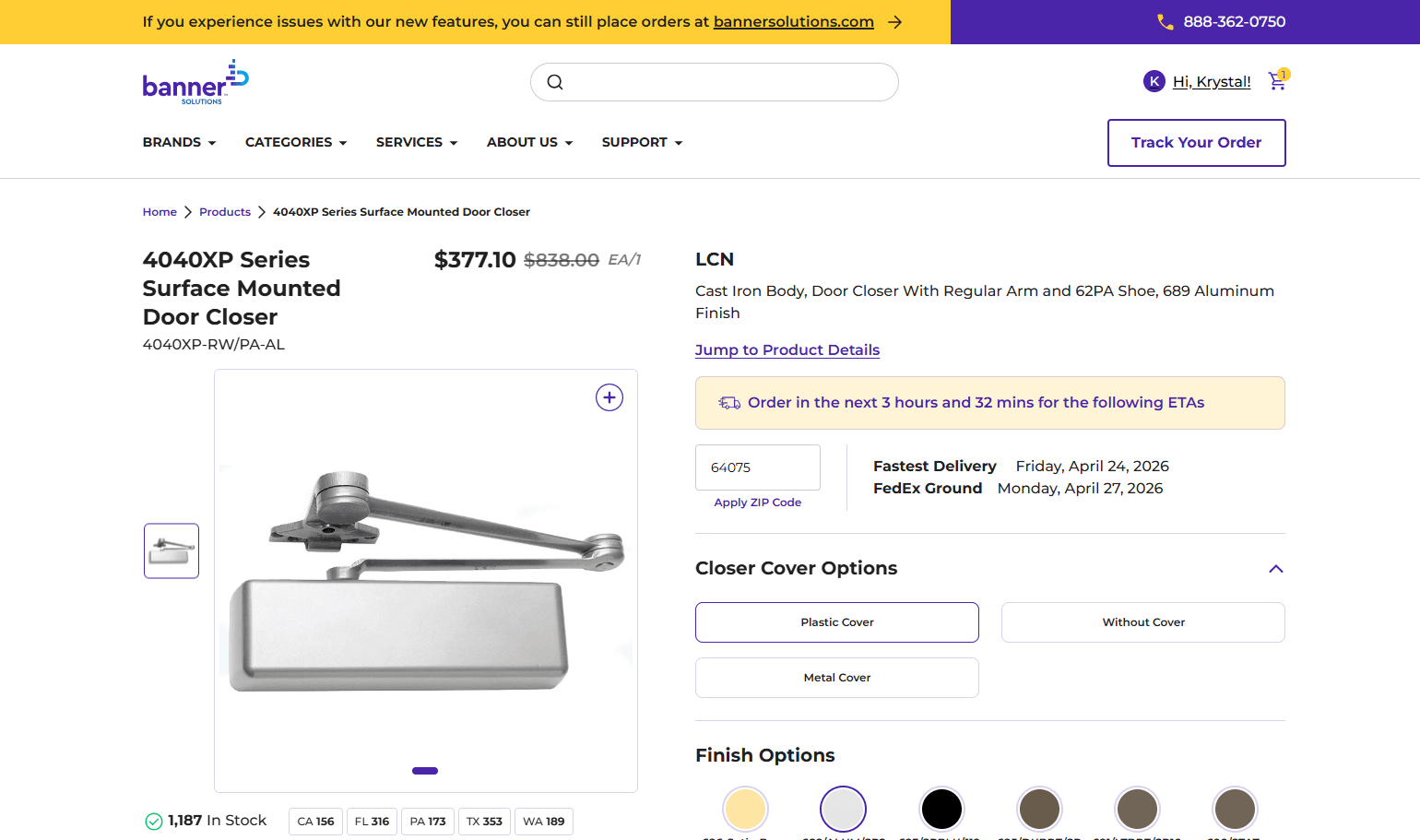Viewport: 1420px width, 840px height.
Task: Open the ABOUT US menu
Action: [529, 142]
